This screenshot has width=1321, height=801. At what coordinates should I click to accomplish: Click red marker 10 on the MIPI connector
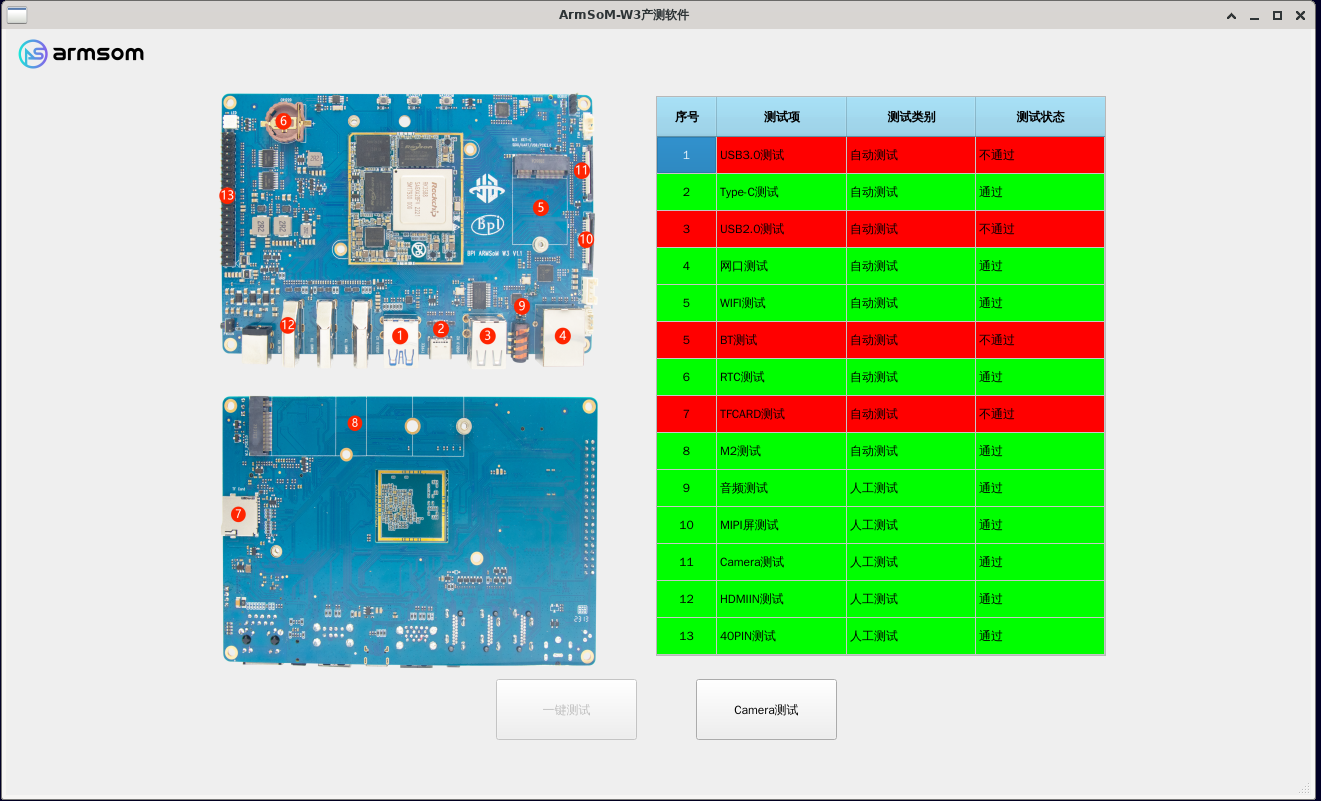(586, 240)
